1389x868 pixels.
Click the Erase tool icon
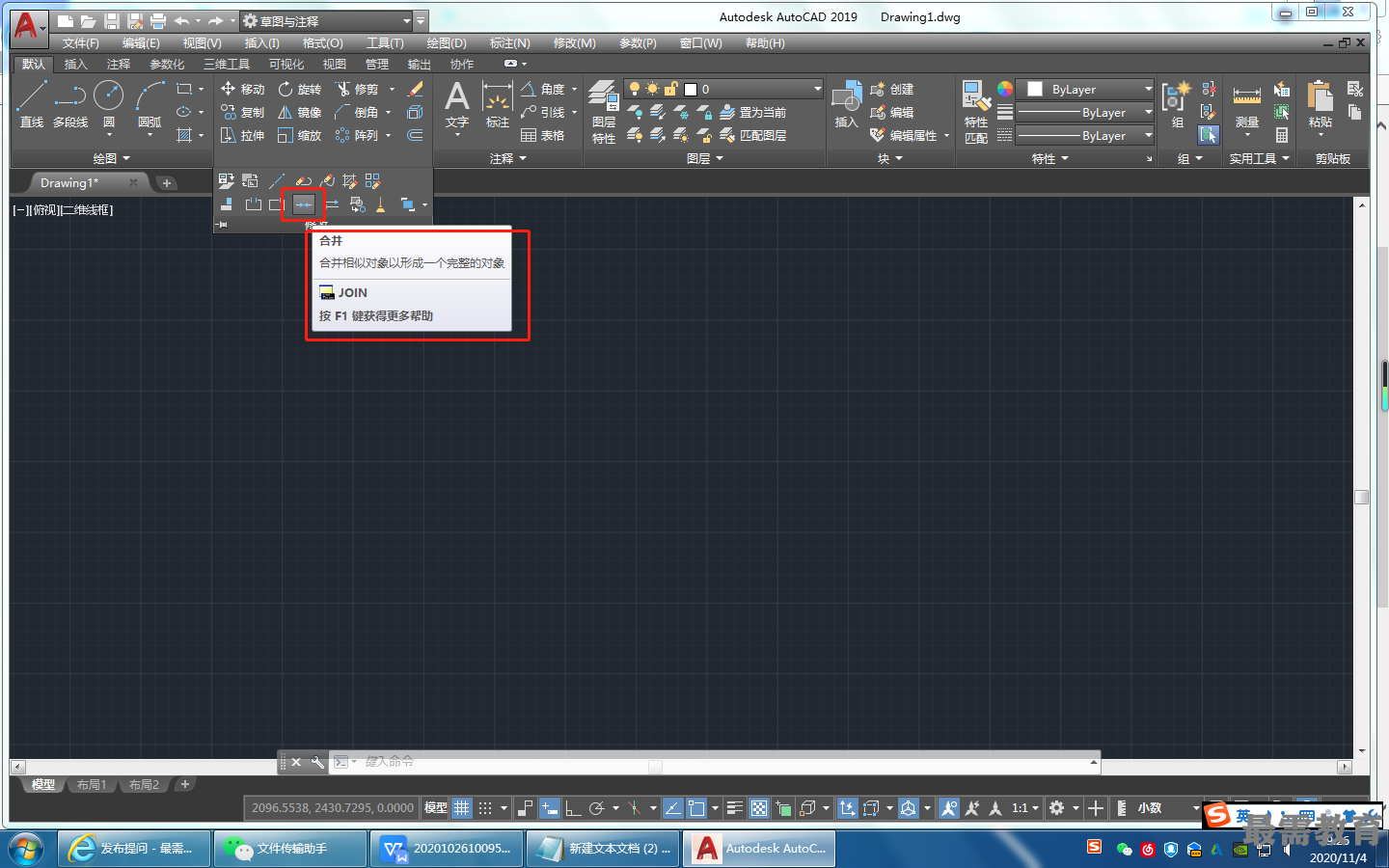416,89
